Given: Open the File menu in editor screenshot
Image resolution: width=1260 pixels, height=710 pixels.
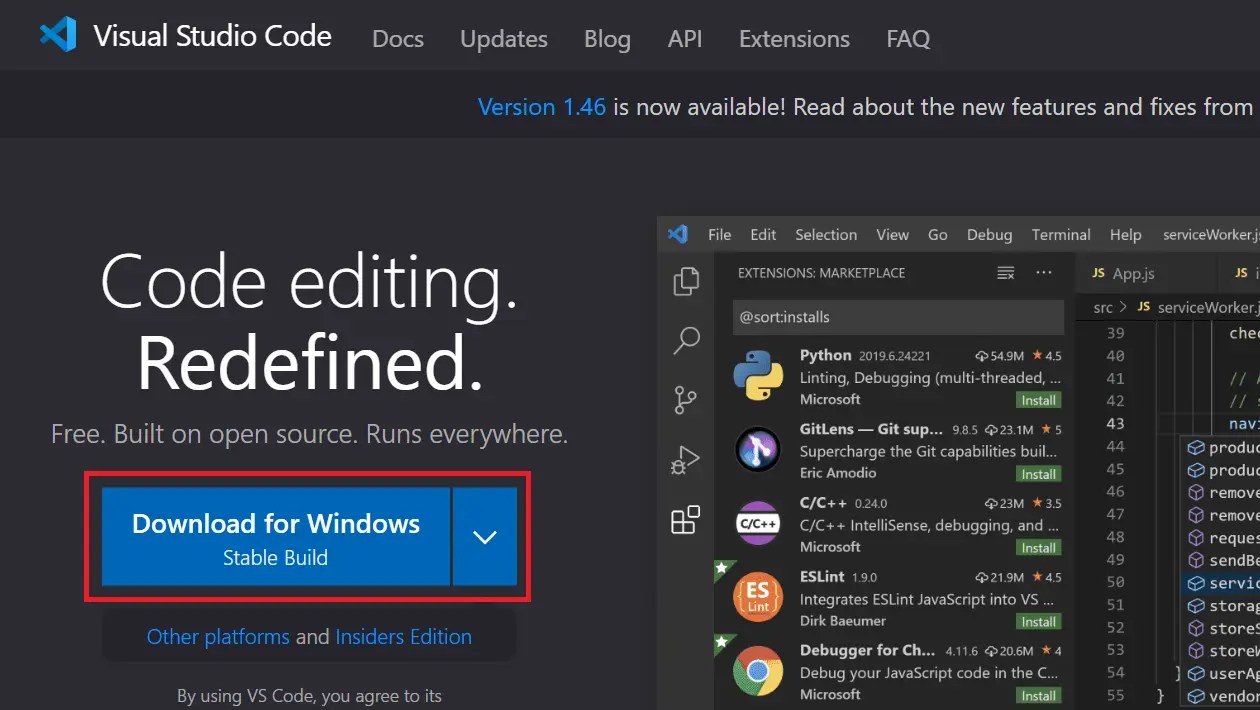Looking at the screenshot, I should coord(720,235).
